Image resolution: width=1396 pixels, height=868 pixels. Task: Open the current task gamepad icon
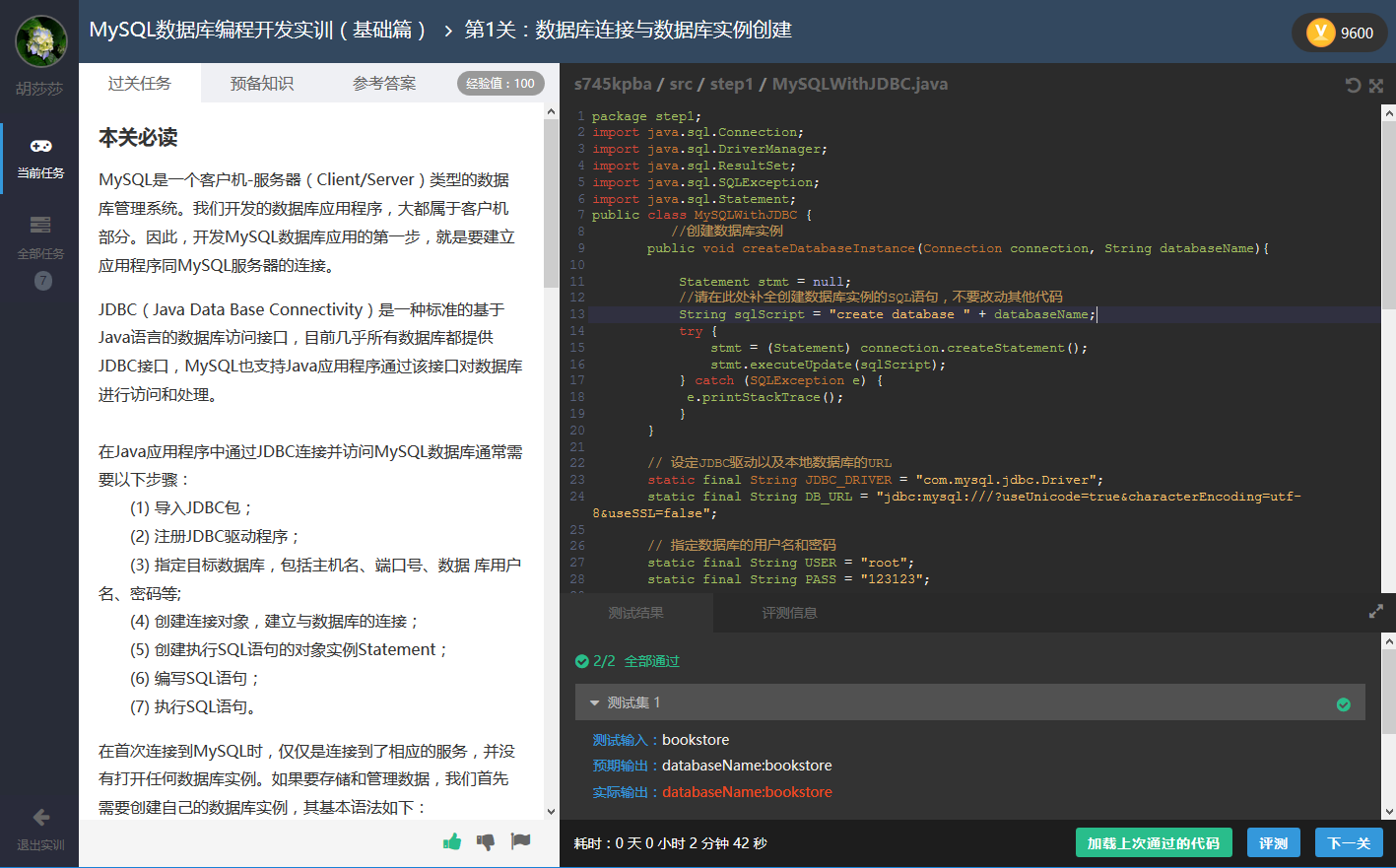click(x=40, y=146)
